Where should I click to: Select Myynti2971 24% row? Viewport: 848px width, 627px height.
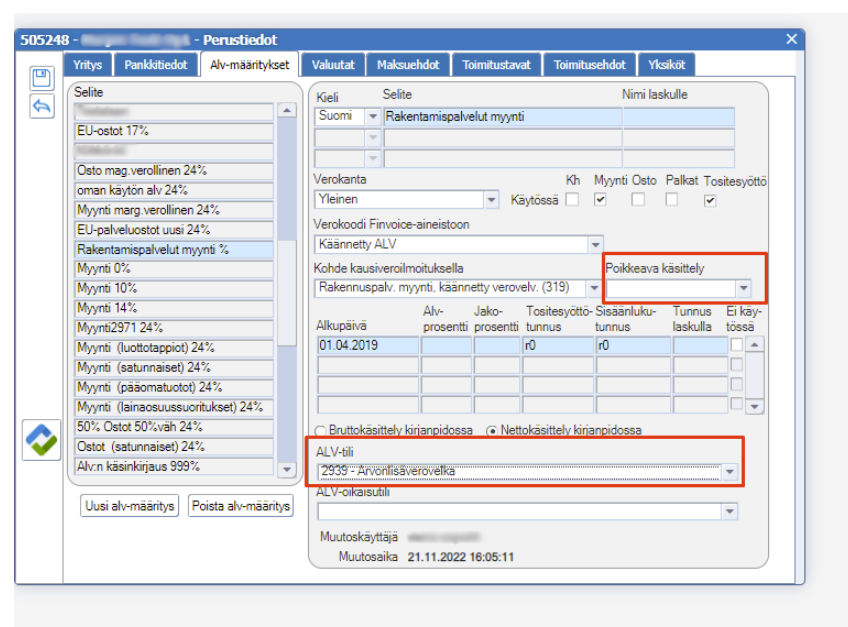pyautogui.click(x=174, y=328)
